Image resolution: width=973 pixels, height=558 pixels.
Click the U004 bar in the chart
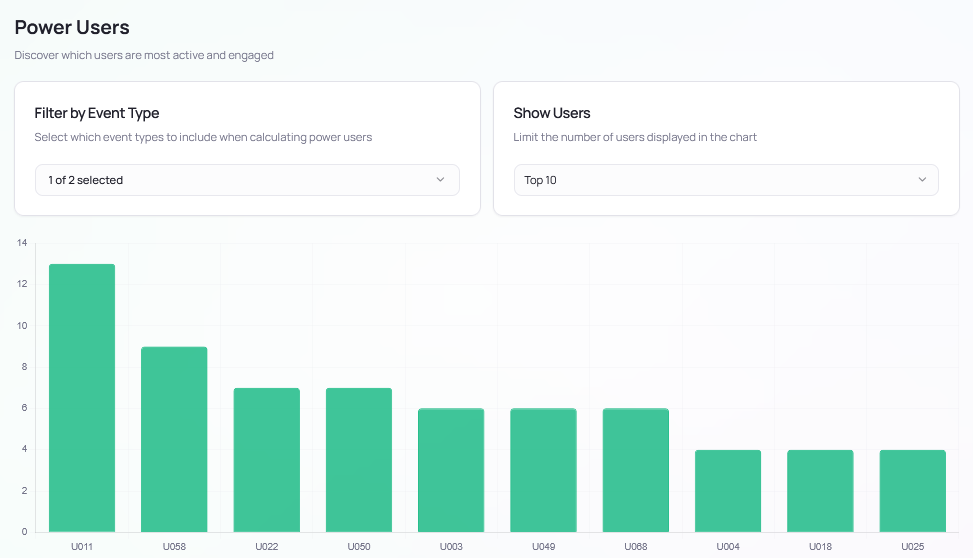click(728, 491)
